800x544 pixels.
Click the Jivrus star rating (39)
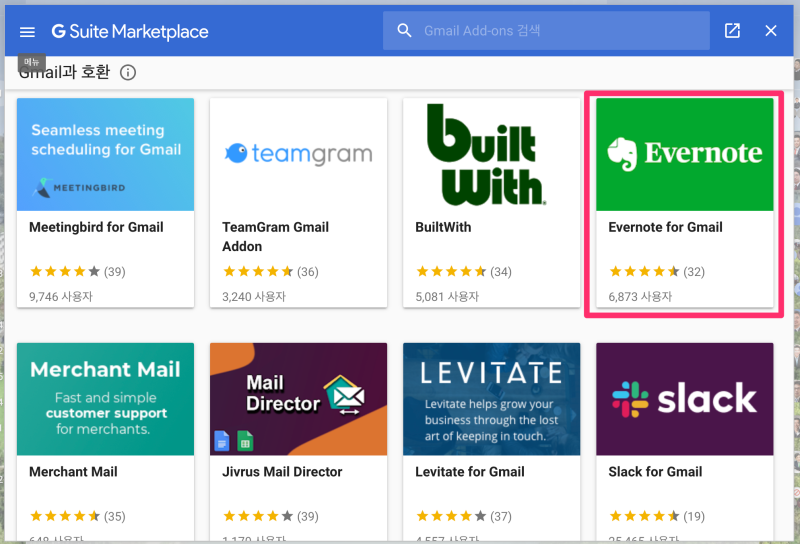click(x=271, y=516)
